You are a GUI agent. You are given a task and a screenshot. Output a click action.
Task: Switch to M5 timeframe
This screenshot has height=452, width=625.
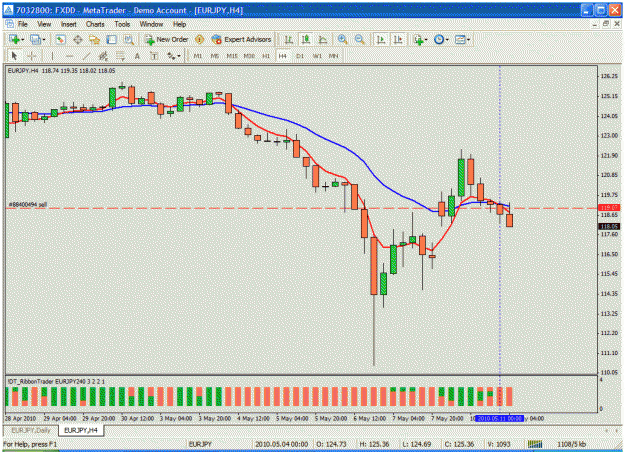point(215,56)
